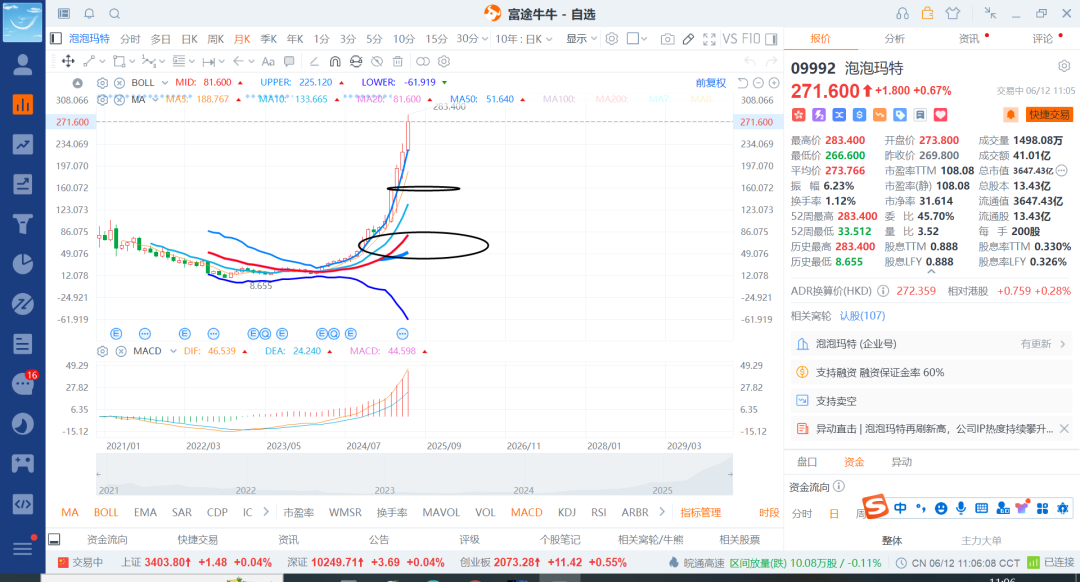Toggle the KDJ indicator
Screen dimensions: 1080x582
point(566,512)
